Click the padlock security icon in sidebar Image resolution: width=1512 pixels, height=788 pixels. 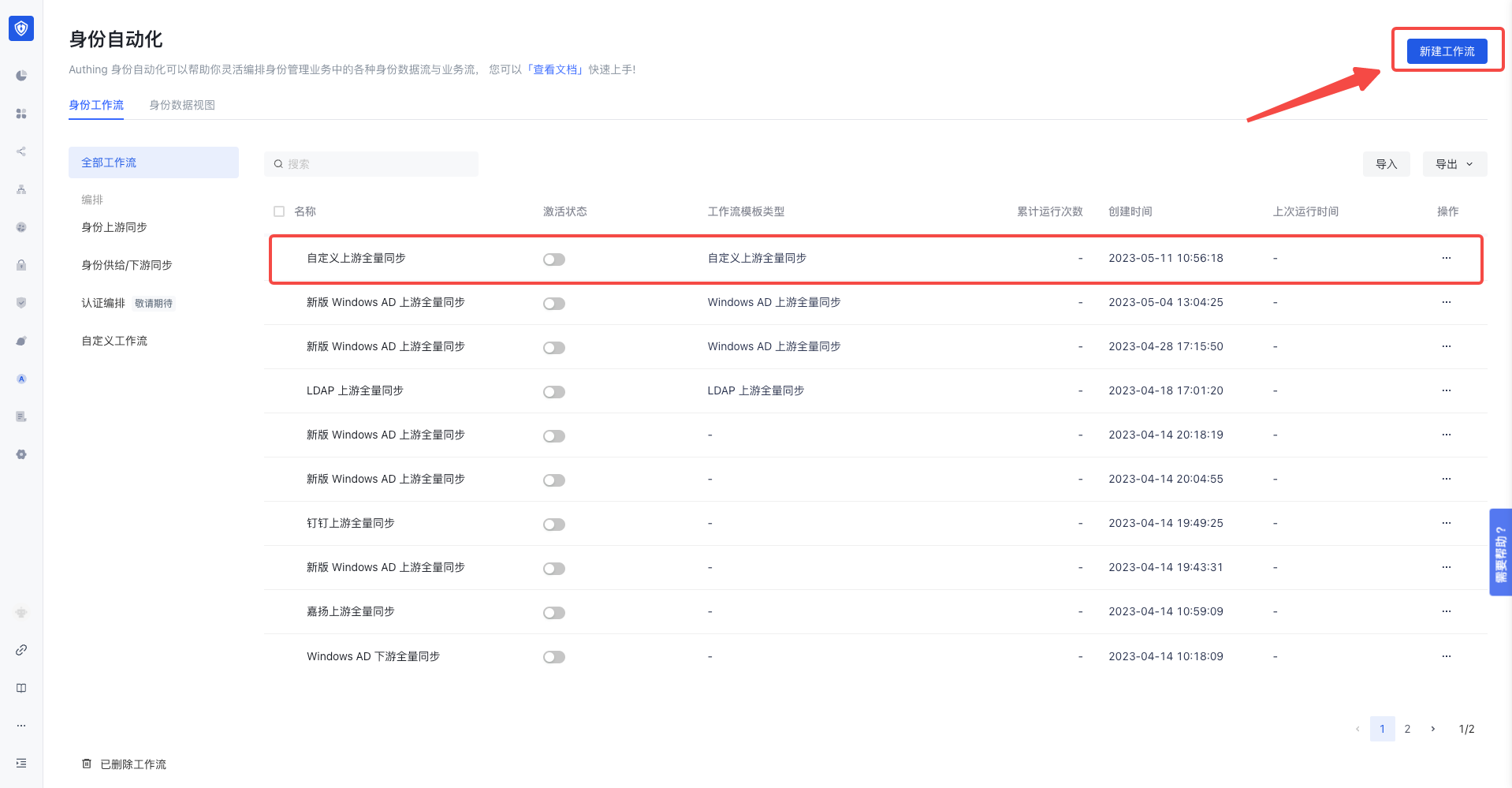(x=21, y=265)
